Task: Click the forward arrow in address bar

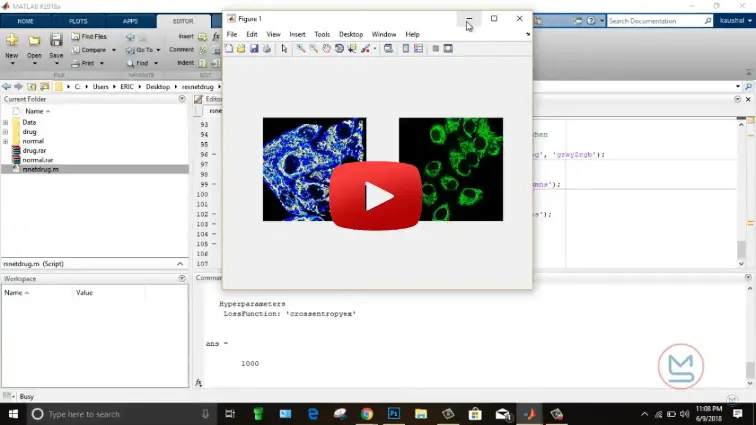Action: [x=18, y=86]
